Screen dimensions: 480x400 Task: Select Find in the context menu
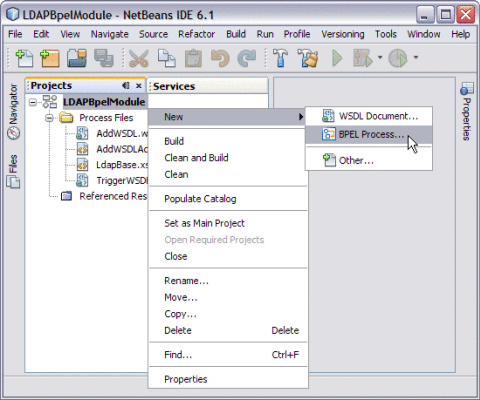(228, 355)
